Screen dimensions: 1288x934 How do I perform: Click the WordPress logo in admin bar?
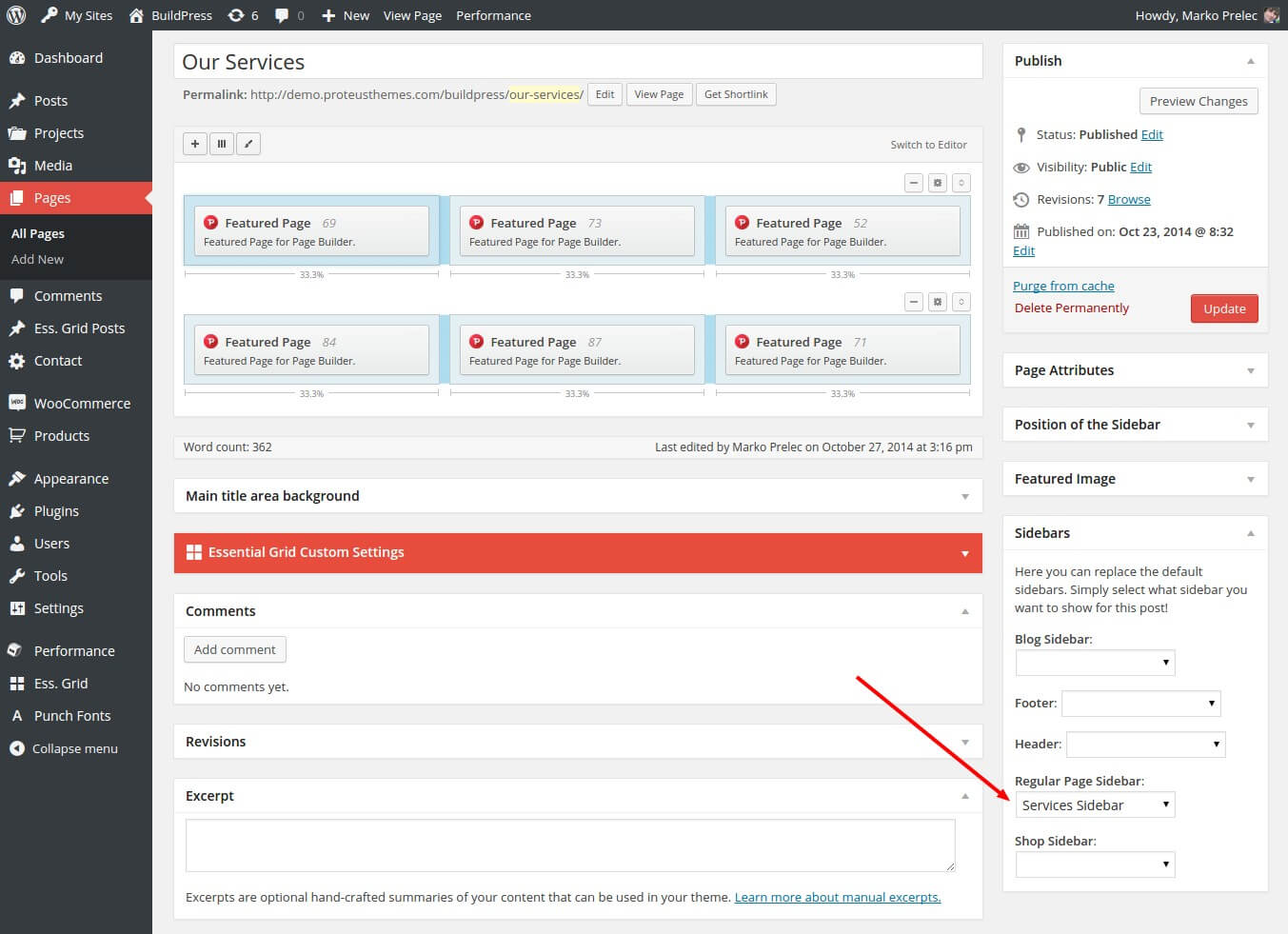click(x=16, y=15)
